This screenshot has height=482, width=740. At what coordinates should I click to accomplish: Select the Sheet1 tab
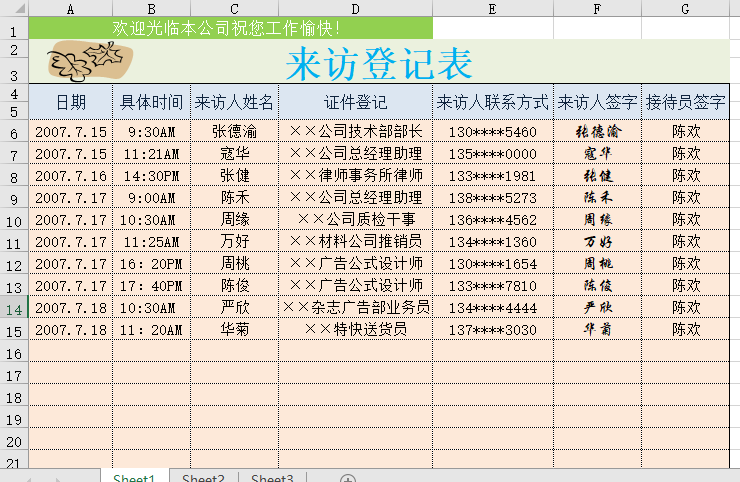click(134, 478)
